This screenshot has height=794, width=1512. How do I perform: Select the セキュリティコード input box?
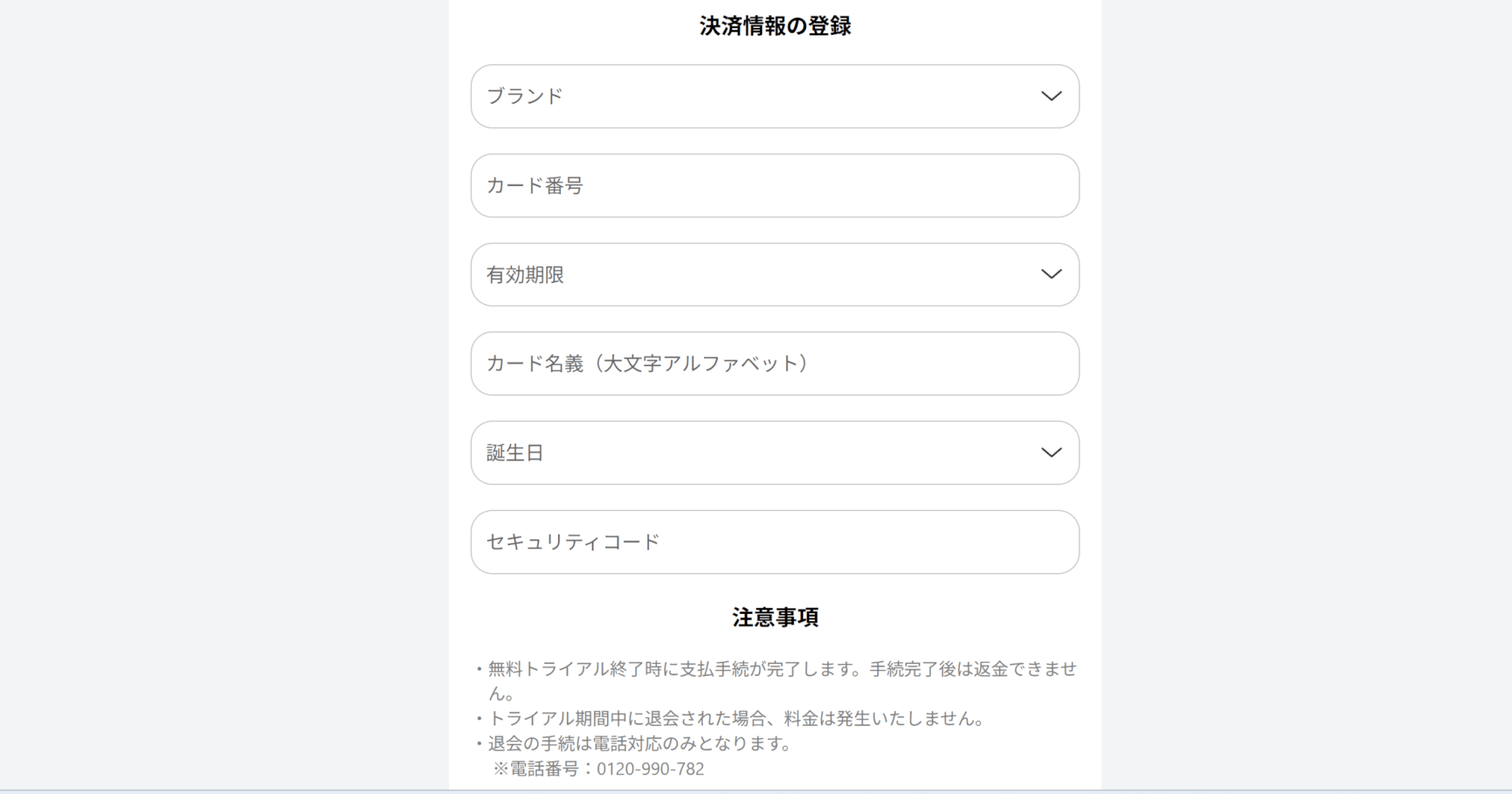[x=775, y=541]
